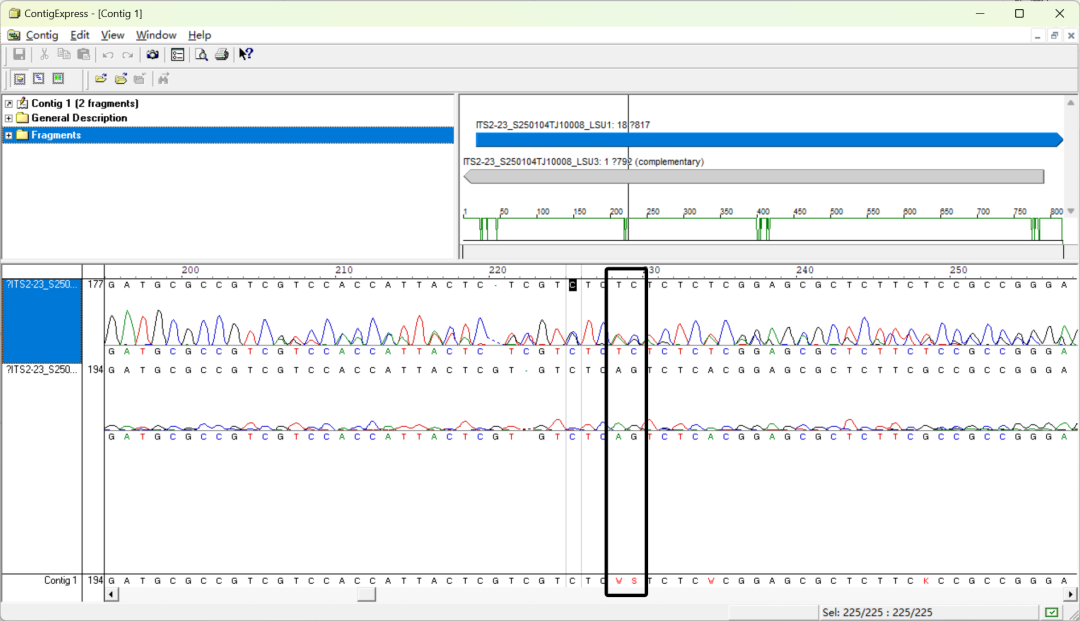The height and width of the screenshot is (621, 1080).
Task: Click the Cut scissors icon
Action: click(x=44, y=54)
